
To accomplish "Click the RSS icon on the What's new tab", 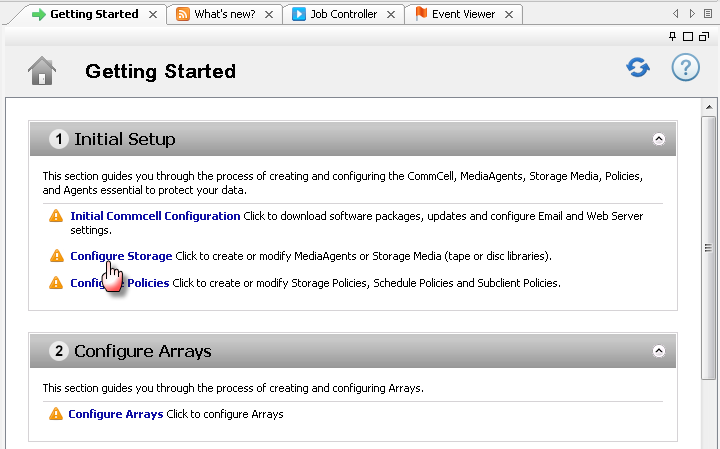I will point(183,14).
